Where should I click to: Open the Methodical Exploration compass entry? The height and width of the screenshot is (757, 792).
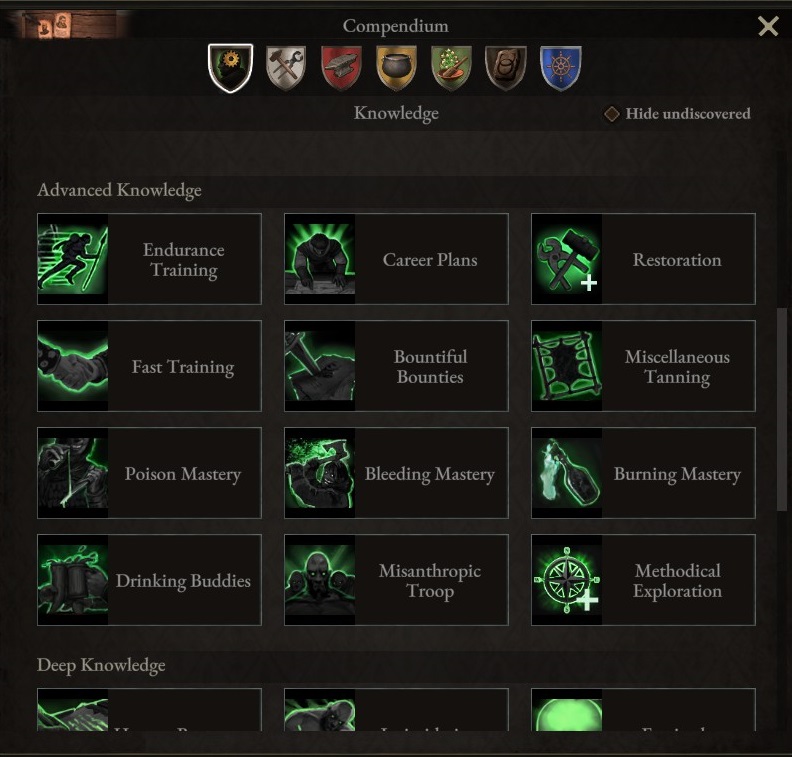click(644, 580)
